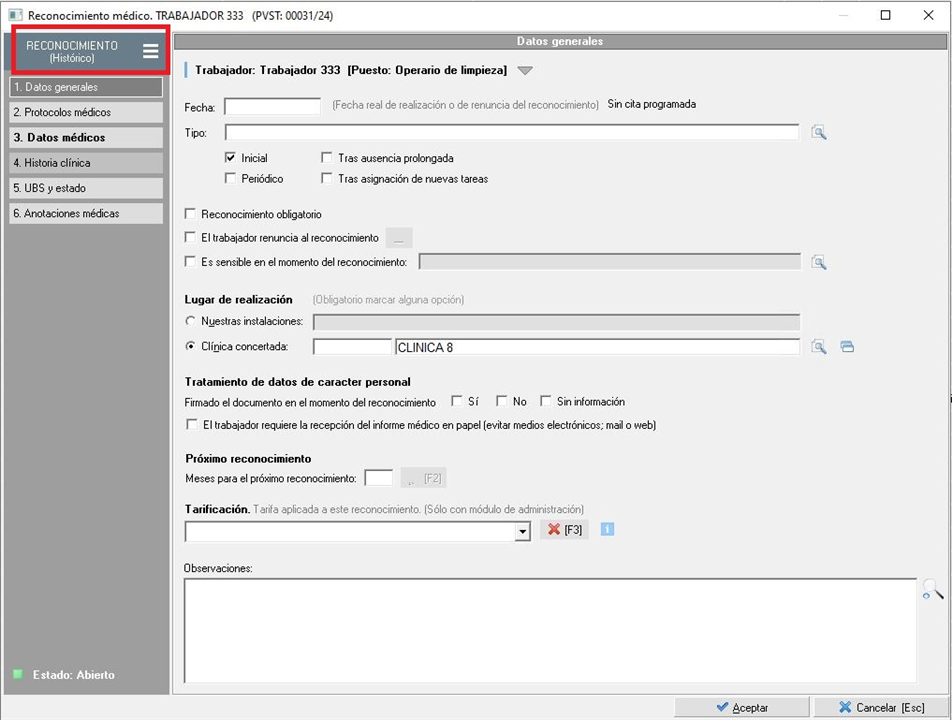This screenshot has height=720, width=952.
Task: Open the hamburger menu in Reconocimiento header
Action: (150, 52)
